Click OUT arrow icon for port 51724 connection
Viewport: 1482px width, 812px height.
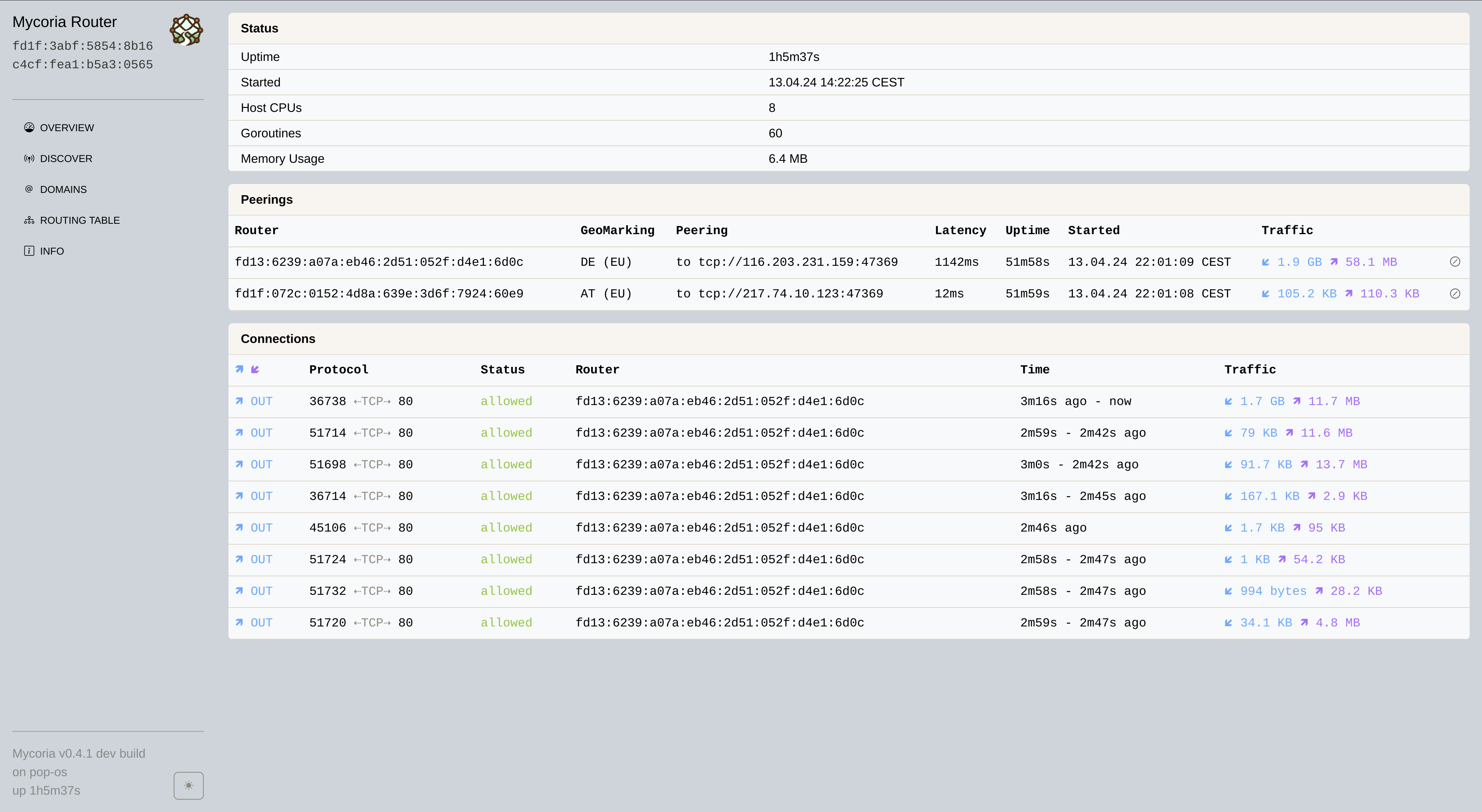239,560
